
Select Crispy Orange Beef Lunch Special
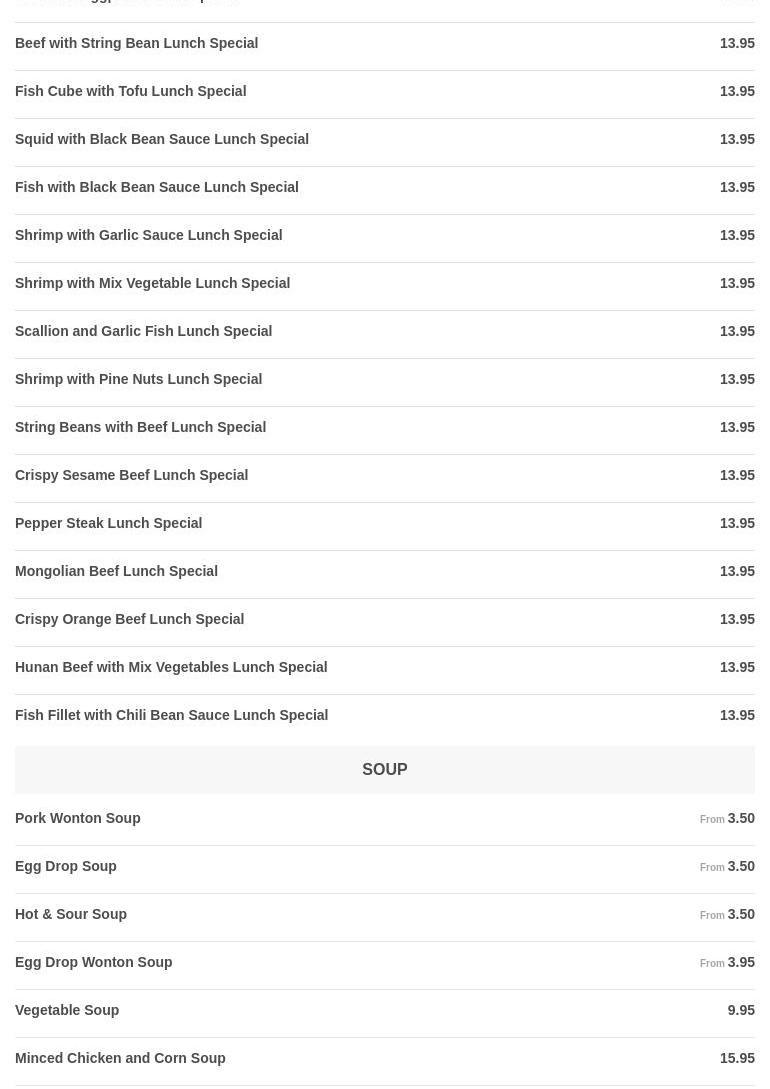click(129, 619)
